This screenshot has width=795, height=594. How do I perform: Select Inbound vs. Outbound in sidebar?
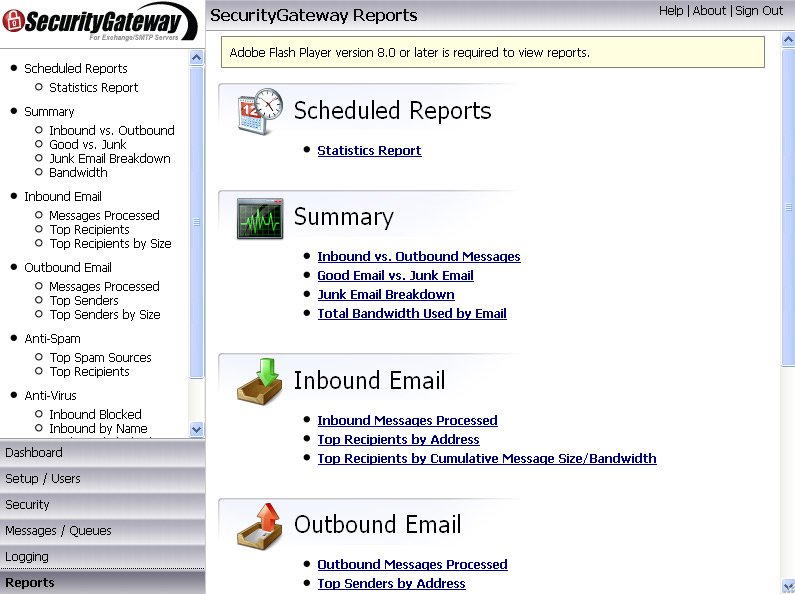[x=112, y=130]
